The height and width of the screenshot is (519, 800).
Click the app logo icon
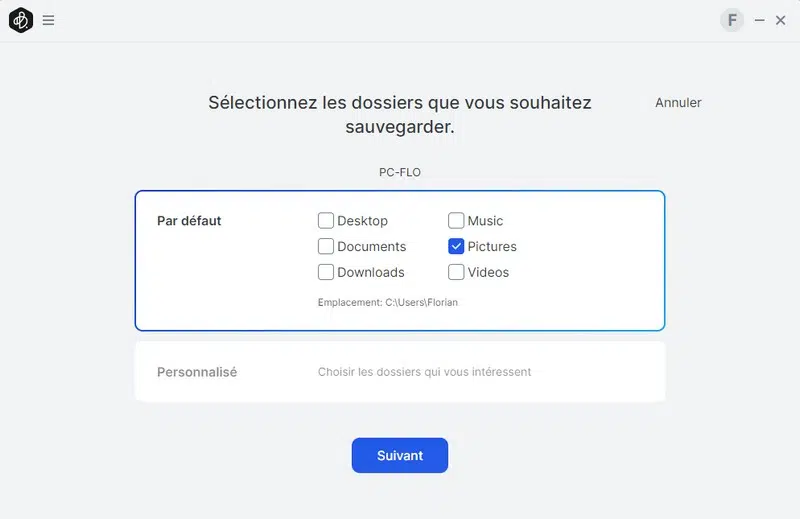21,20
